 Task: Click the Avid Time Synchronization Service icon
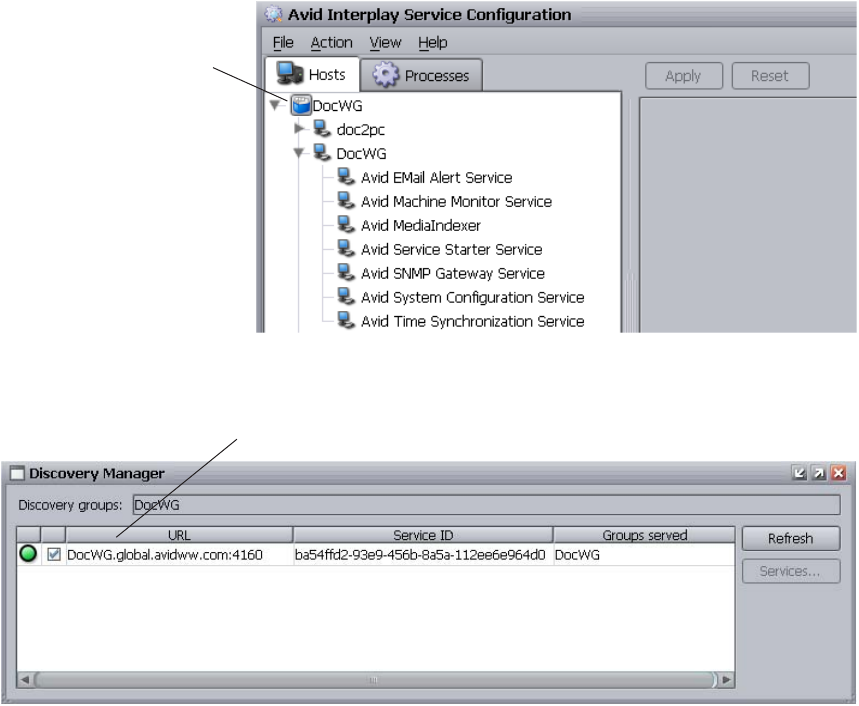(346, 321)
